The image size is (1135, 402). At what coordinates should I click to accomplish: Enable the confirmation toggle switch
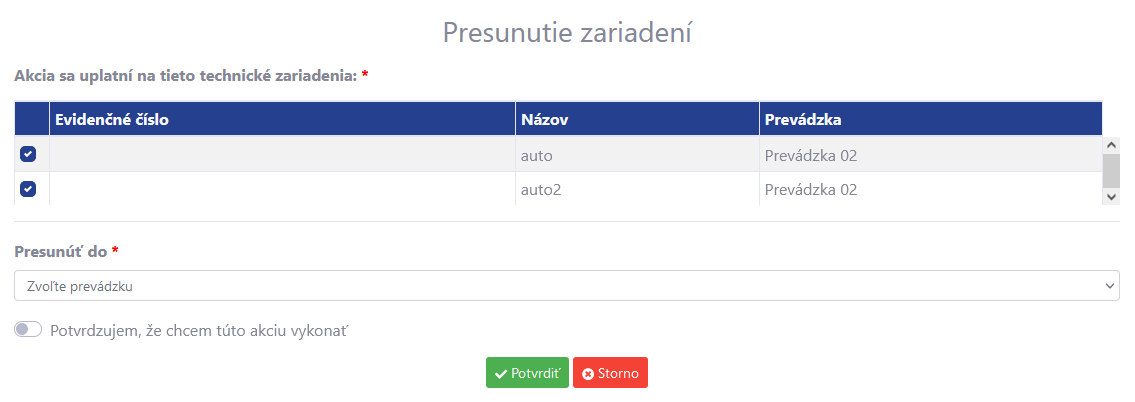[28, 330]
